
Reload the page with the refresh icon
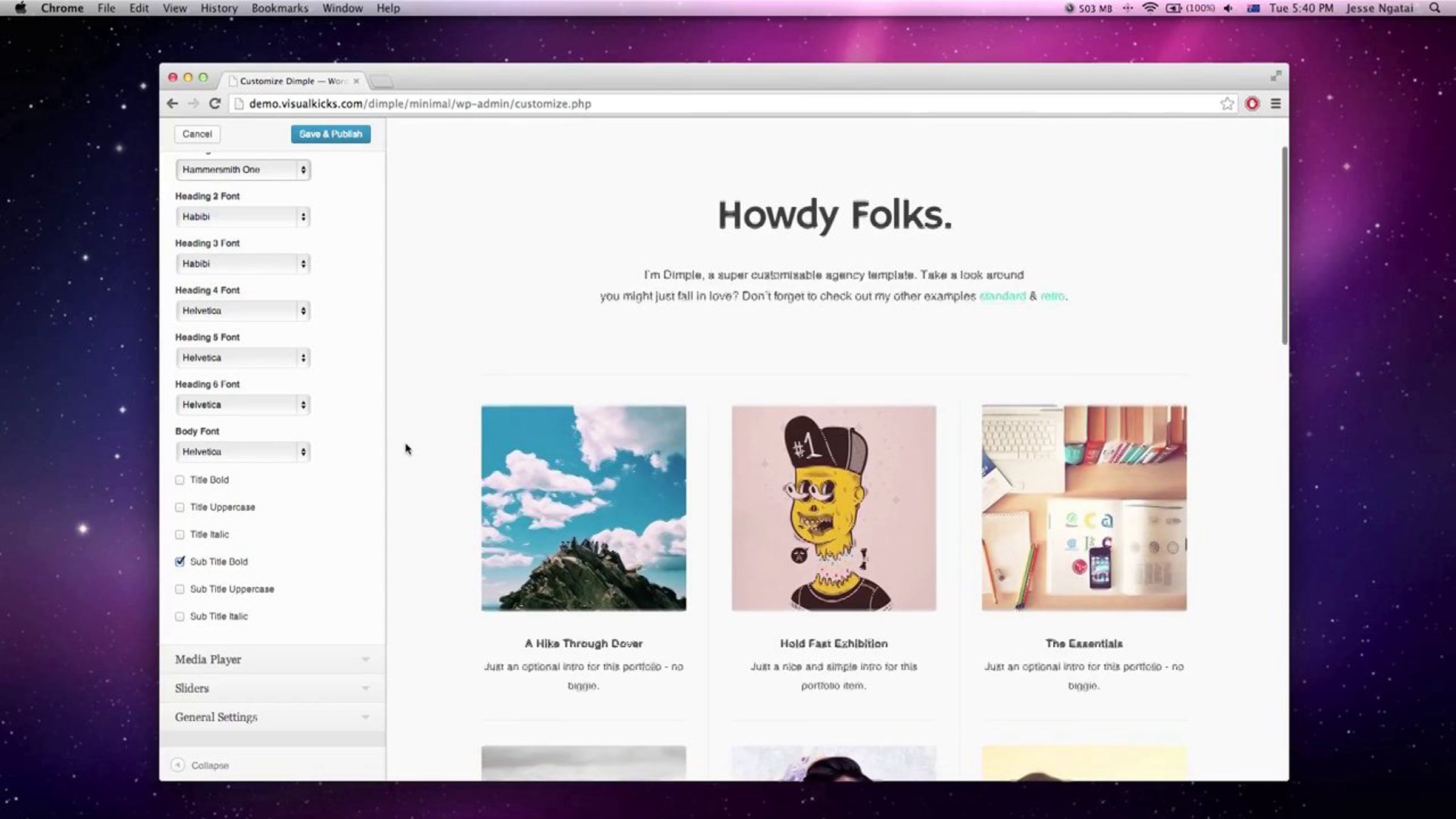click(x=215, y=104)
